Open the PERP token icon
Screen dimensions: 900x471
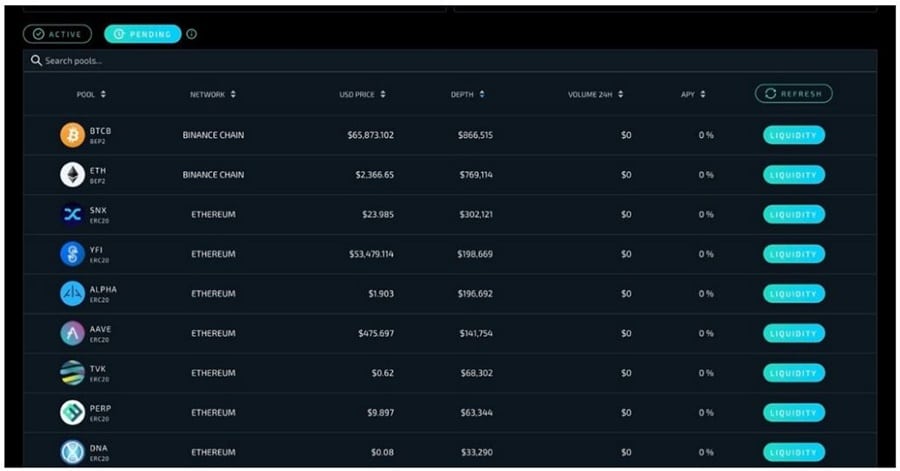tap(72, 412)
